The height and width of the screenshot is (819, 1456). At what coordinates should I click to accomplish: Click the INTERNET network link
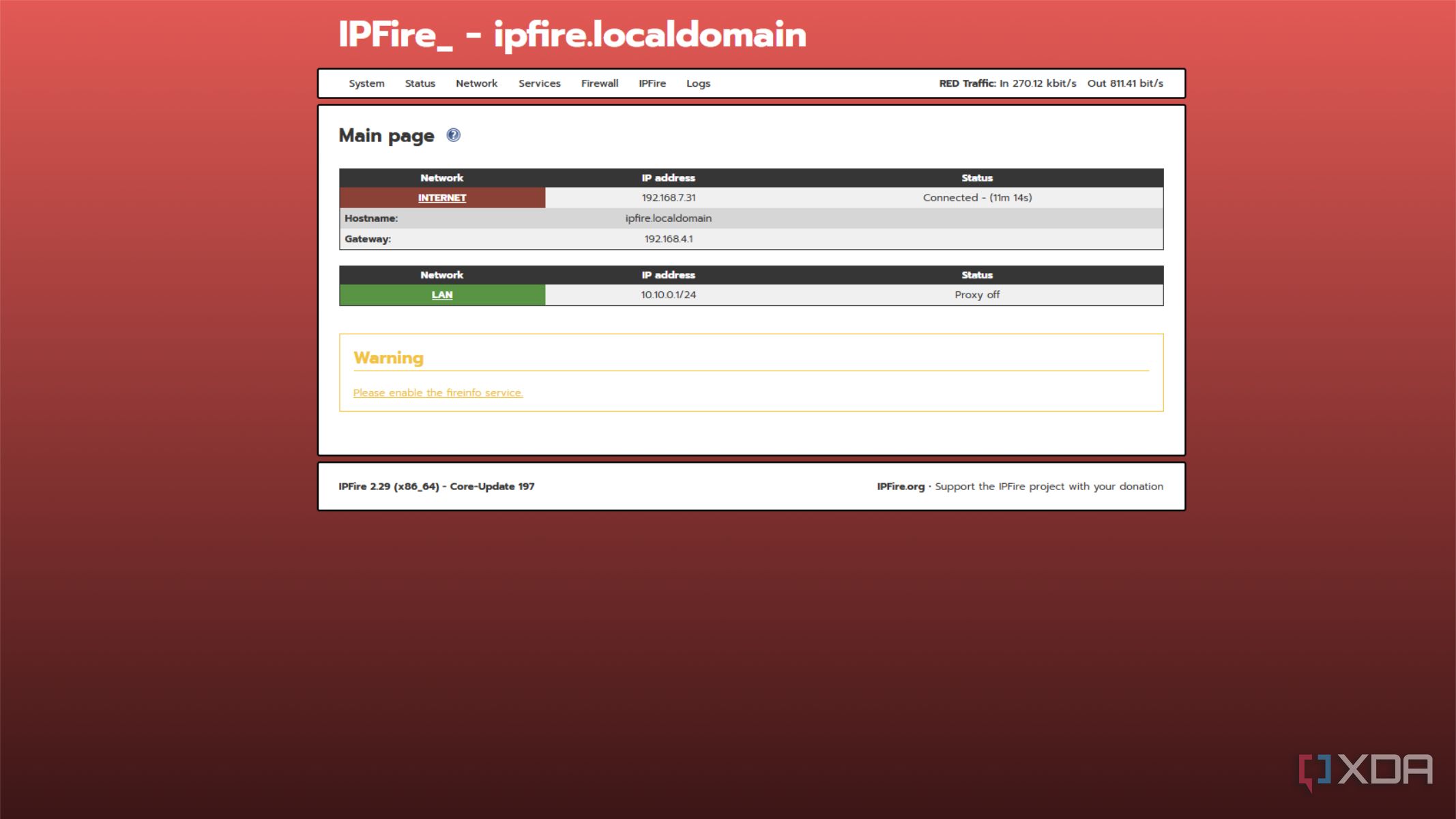[441, 198]
